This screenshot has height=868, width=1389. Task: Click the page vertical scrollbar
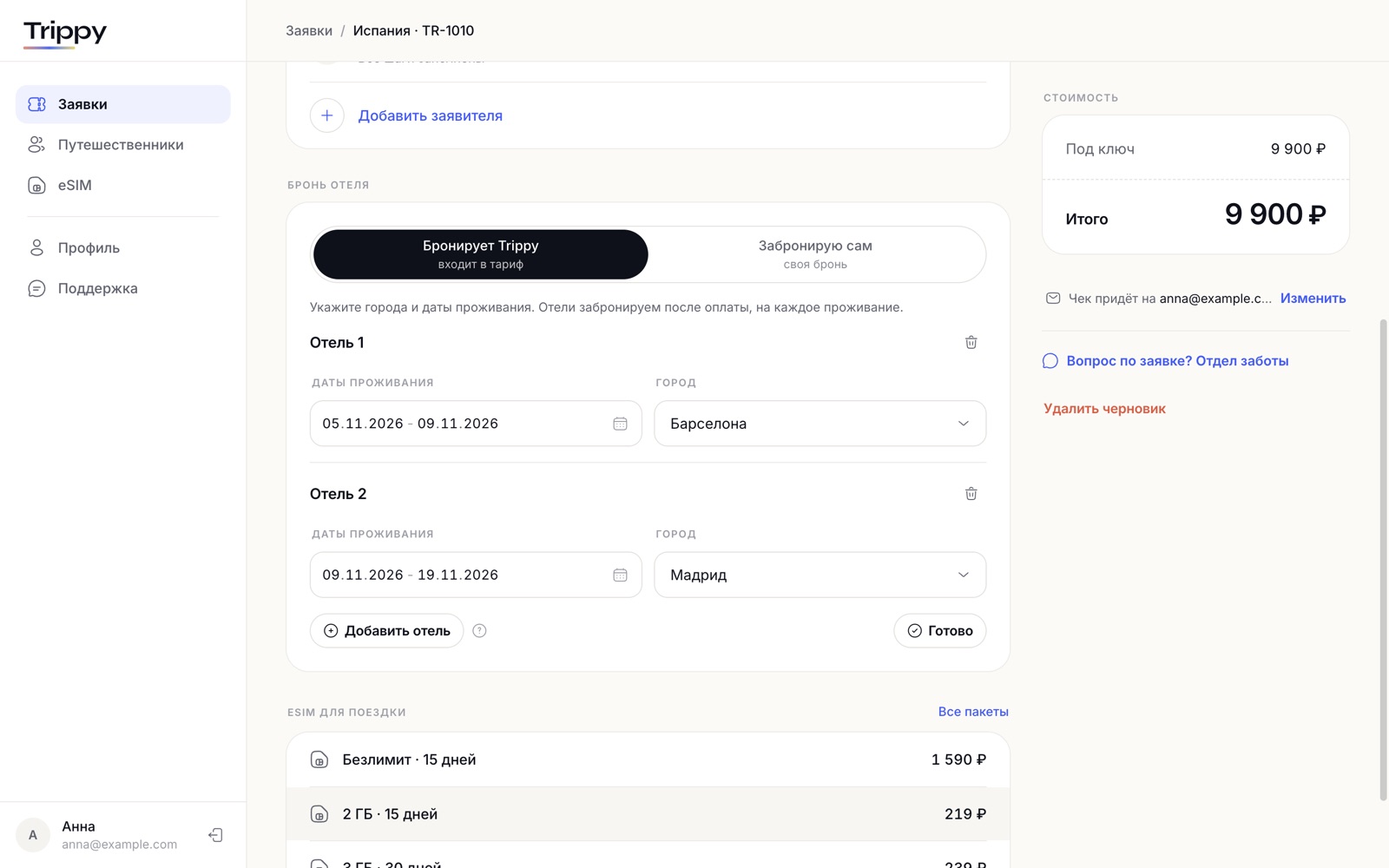pyautogui.click(x=1384, y=560)
